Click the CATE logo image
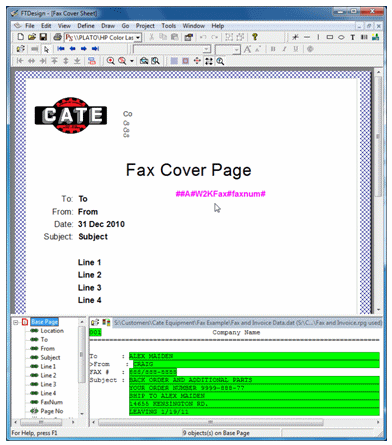Image resolution: width=392 pixels, height=445 pixels. [71, 116]
